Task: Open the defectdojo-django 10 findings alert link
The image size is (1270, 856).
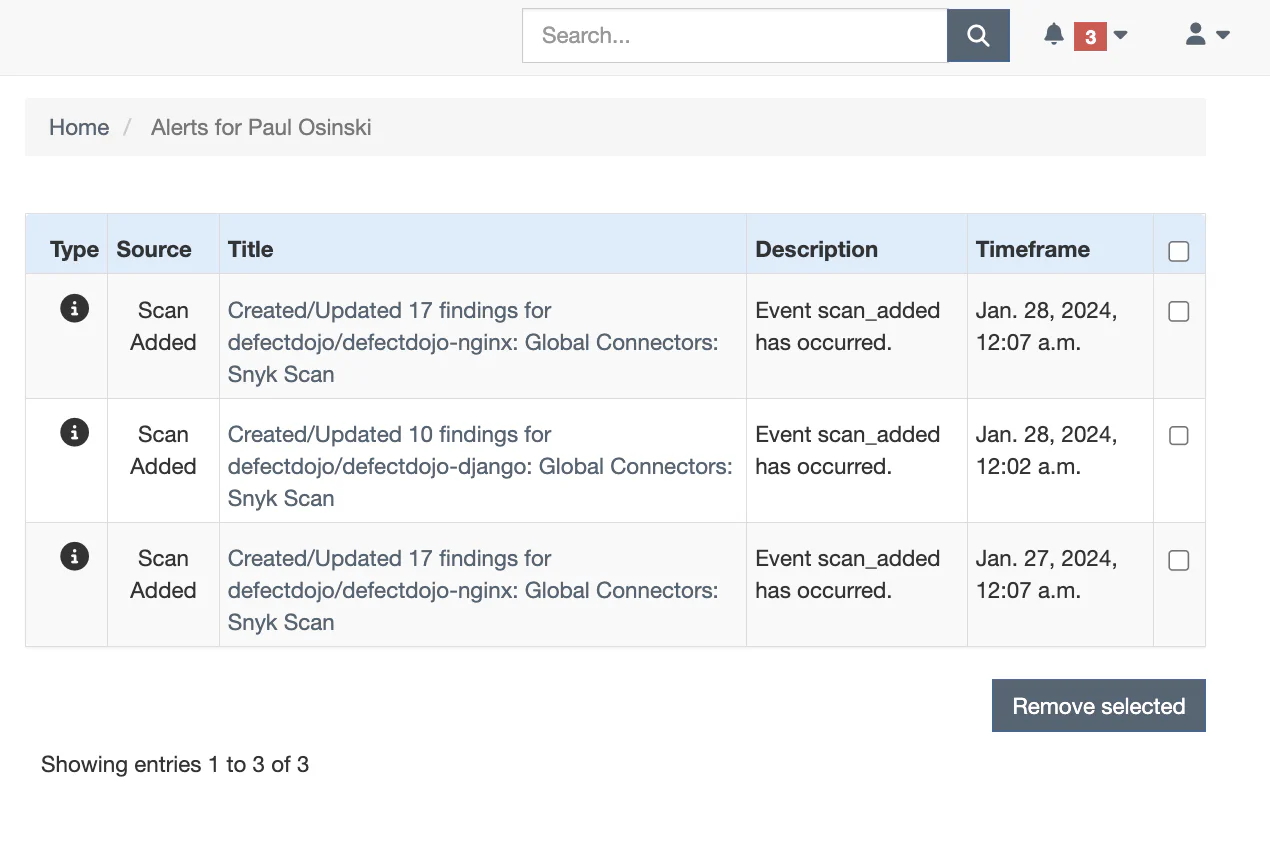Action: tap(479, 466)
